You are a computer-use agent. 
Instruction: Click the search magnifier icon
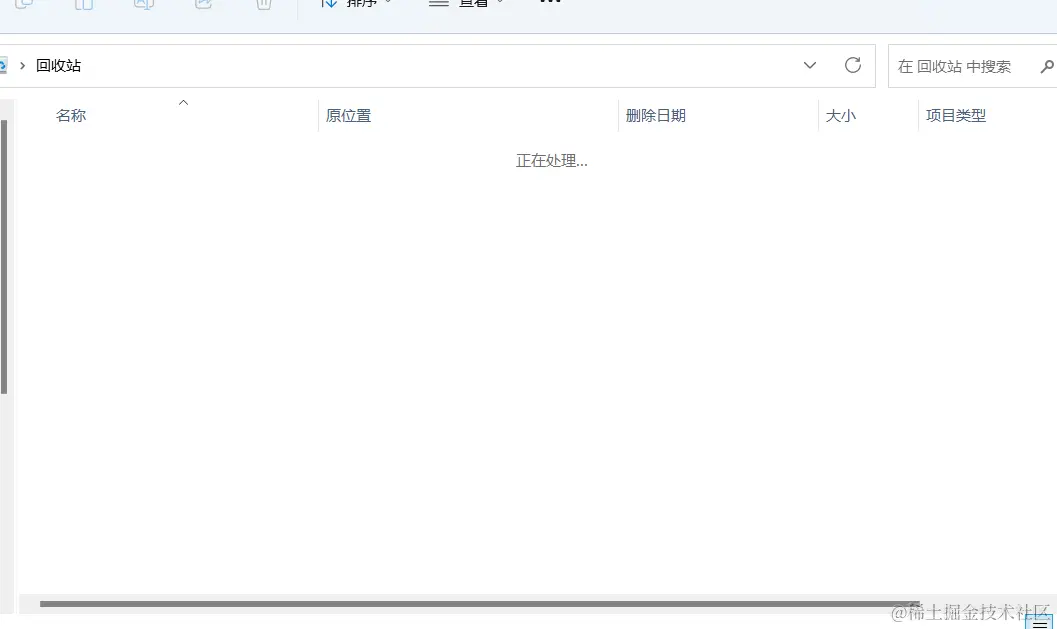coord(1047,67)
